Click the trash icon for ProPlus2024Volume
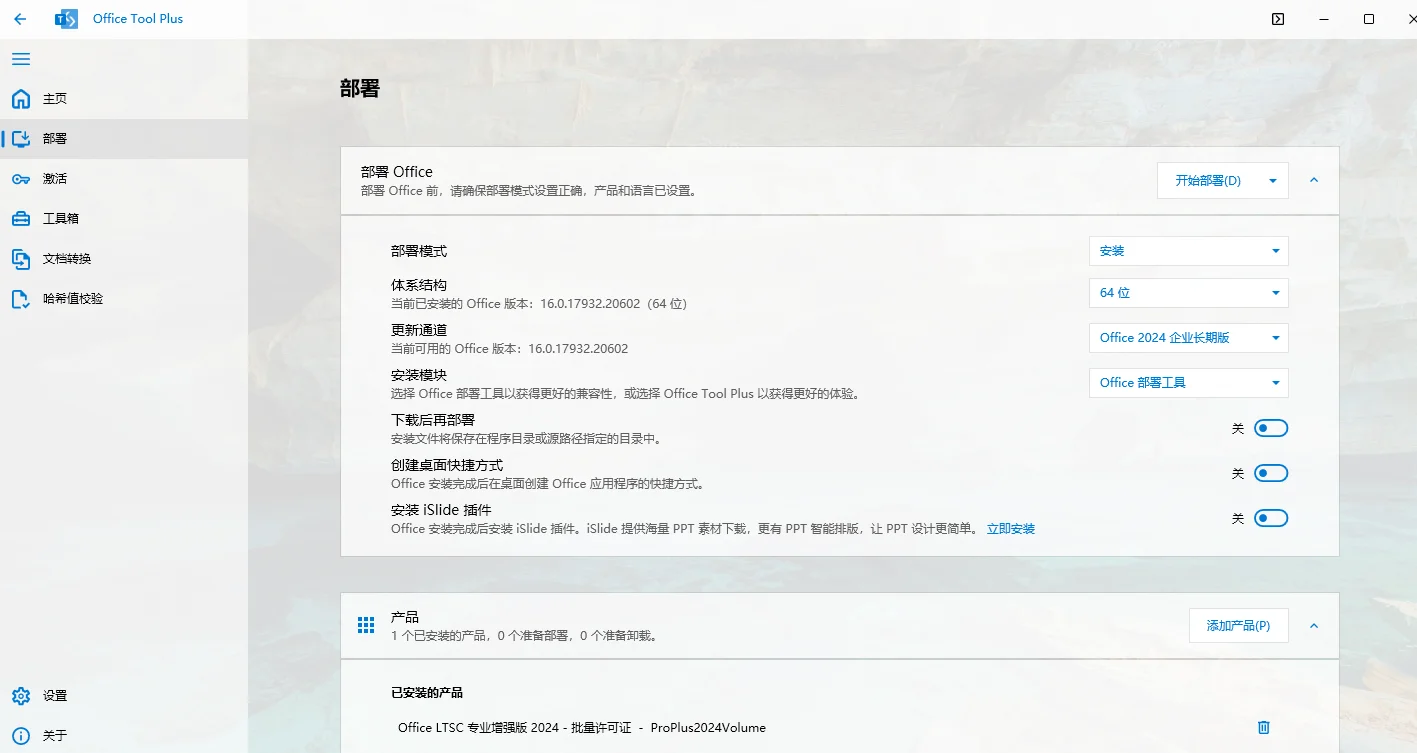 1263,727
